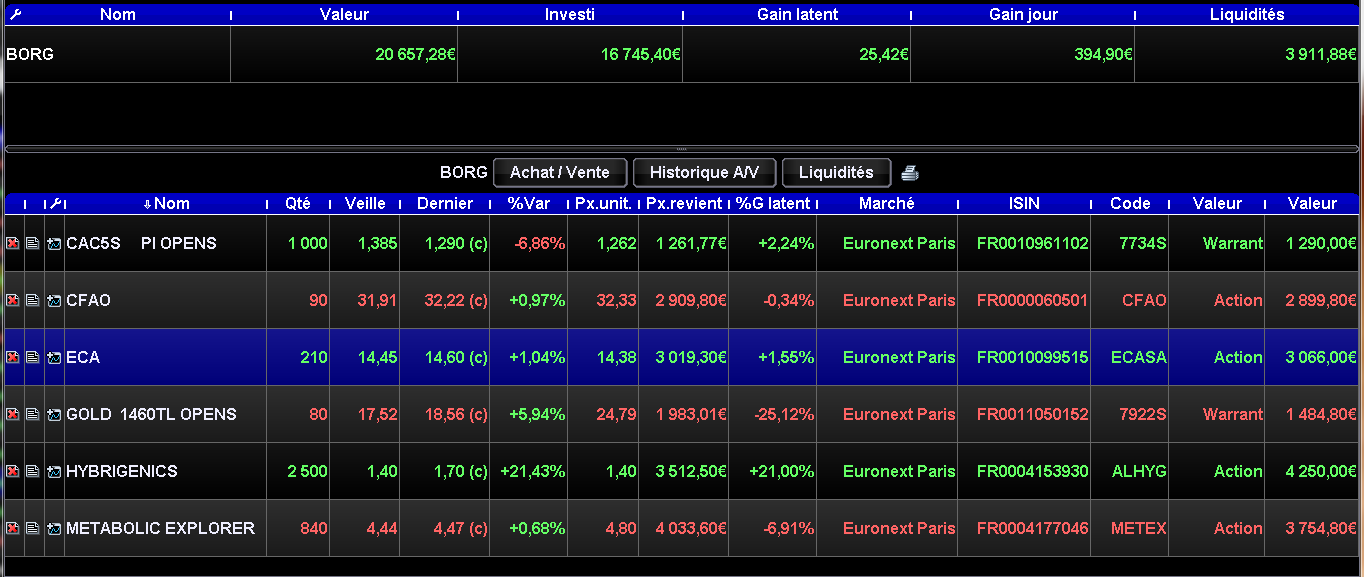The image size is (1364, 577).
Task: Open the document icon in ECA row
Action: point(33,357)
